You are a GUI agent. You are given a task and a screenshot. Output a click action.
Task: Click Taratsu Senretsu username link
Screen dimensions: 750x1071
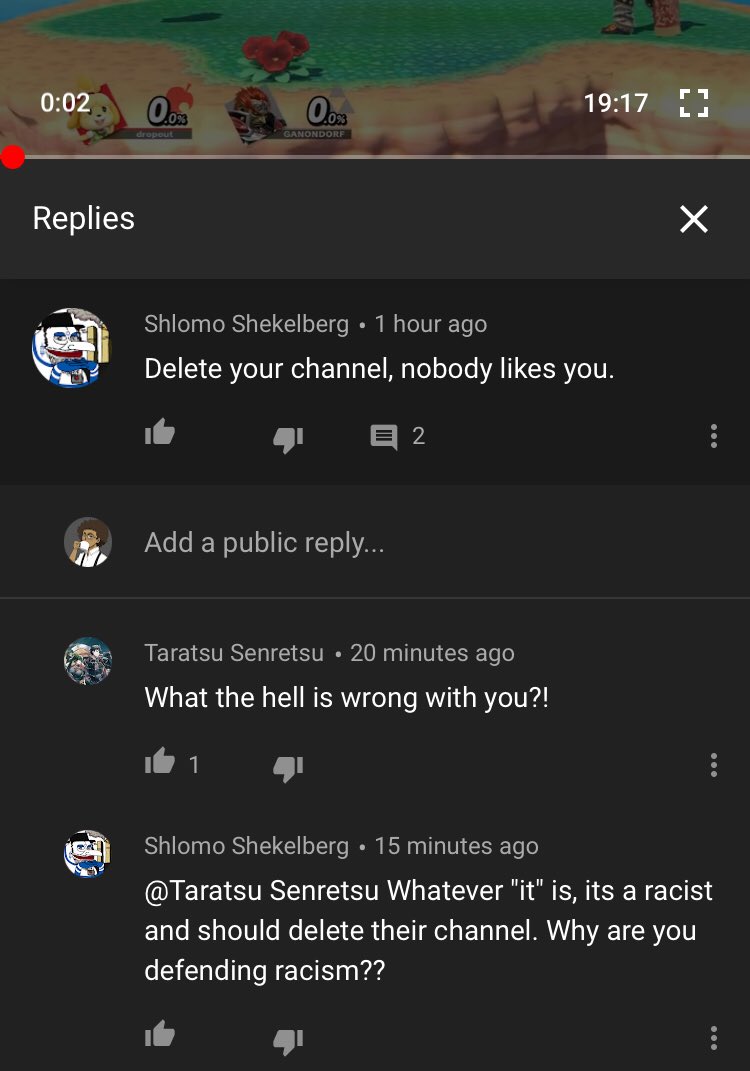click(x=234, y=653)
